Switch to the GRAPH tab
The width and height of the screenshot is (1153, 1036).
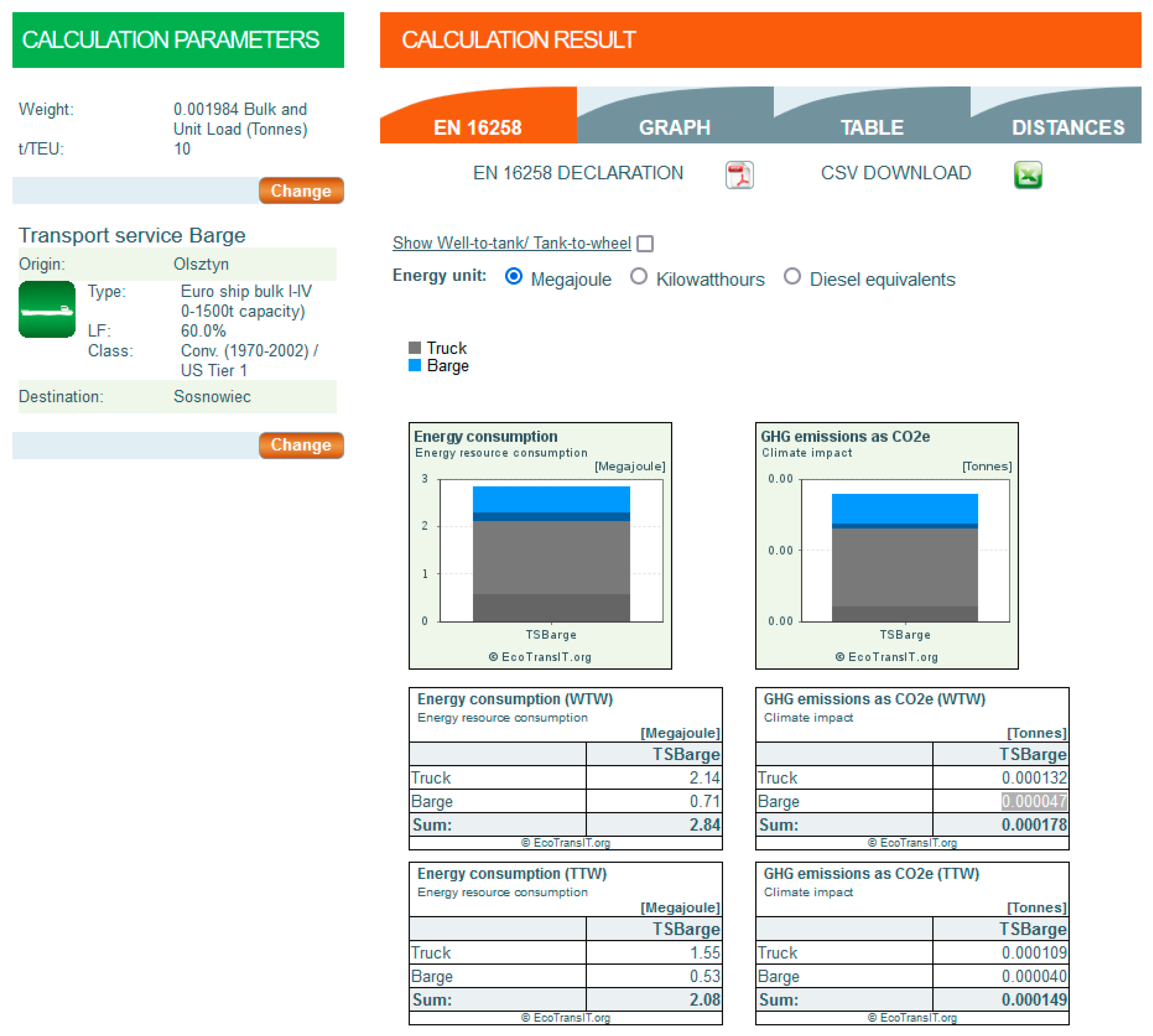pos(675,115)
